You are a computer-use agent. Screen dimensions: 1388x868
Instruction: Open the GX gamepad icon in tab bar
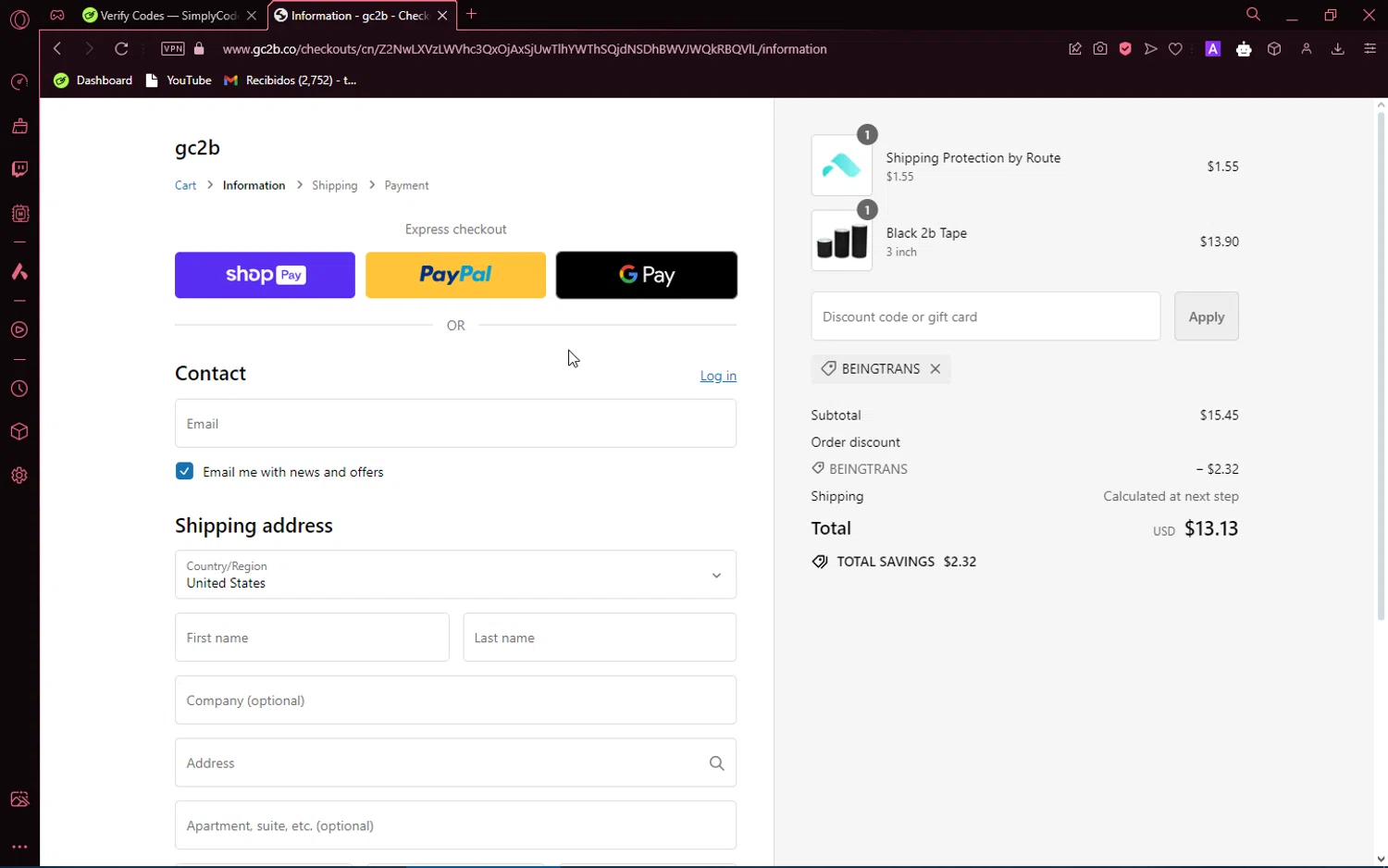point(57,15)
